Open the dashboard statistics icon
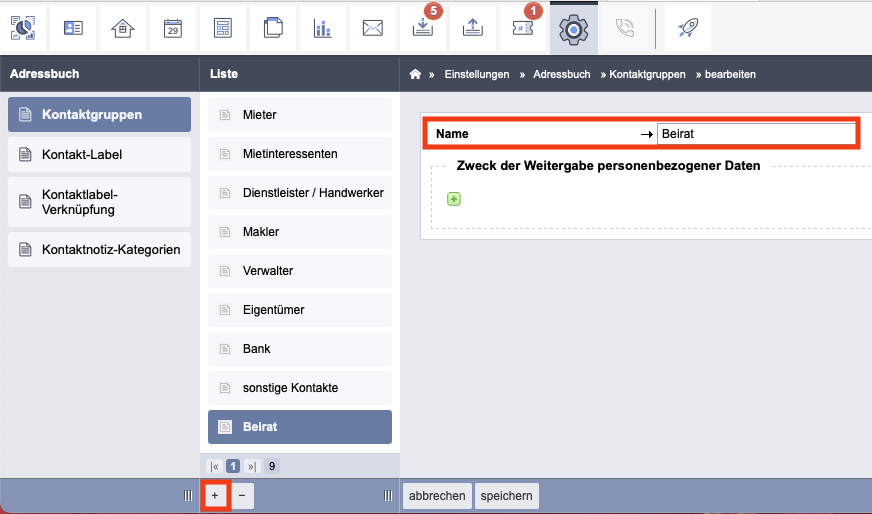872x514 pixels. click(x=23, y=28)
